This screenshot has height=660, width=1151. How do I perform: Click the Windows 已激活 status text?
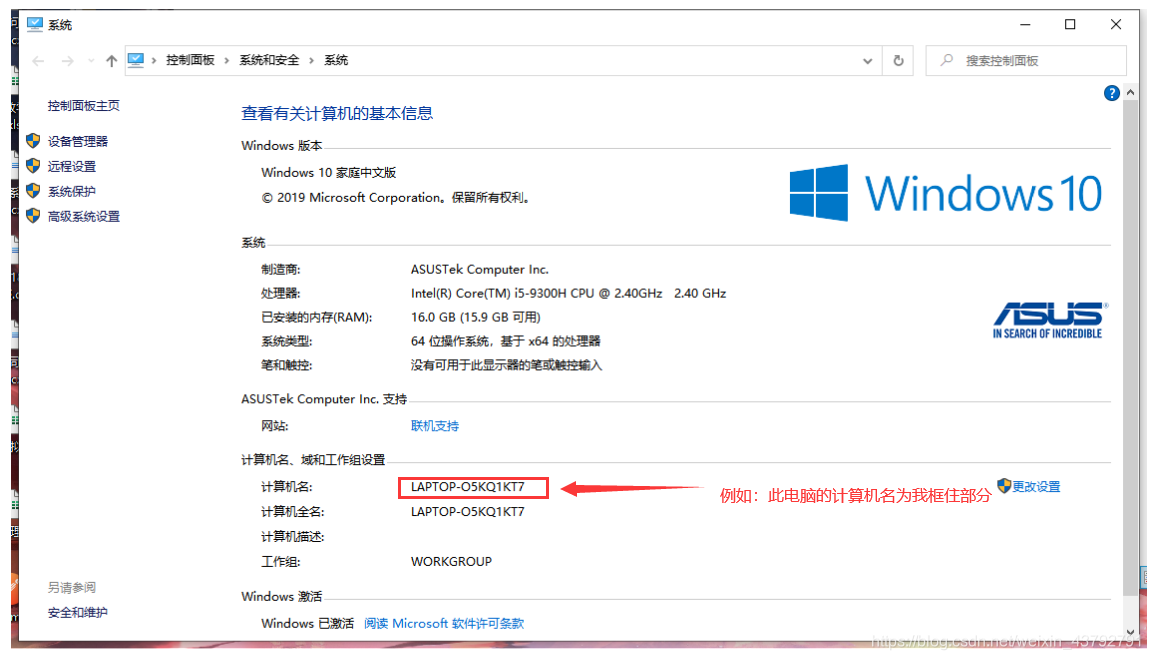tap(308, 623)
